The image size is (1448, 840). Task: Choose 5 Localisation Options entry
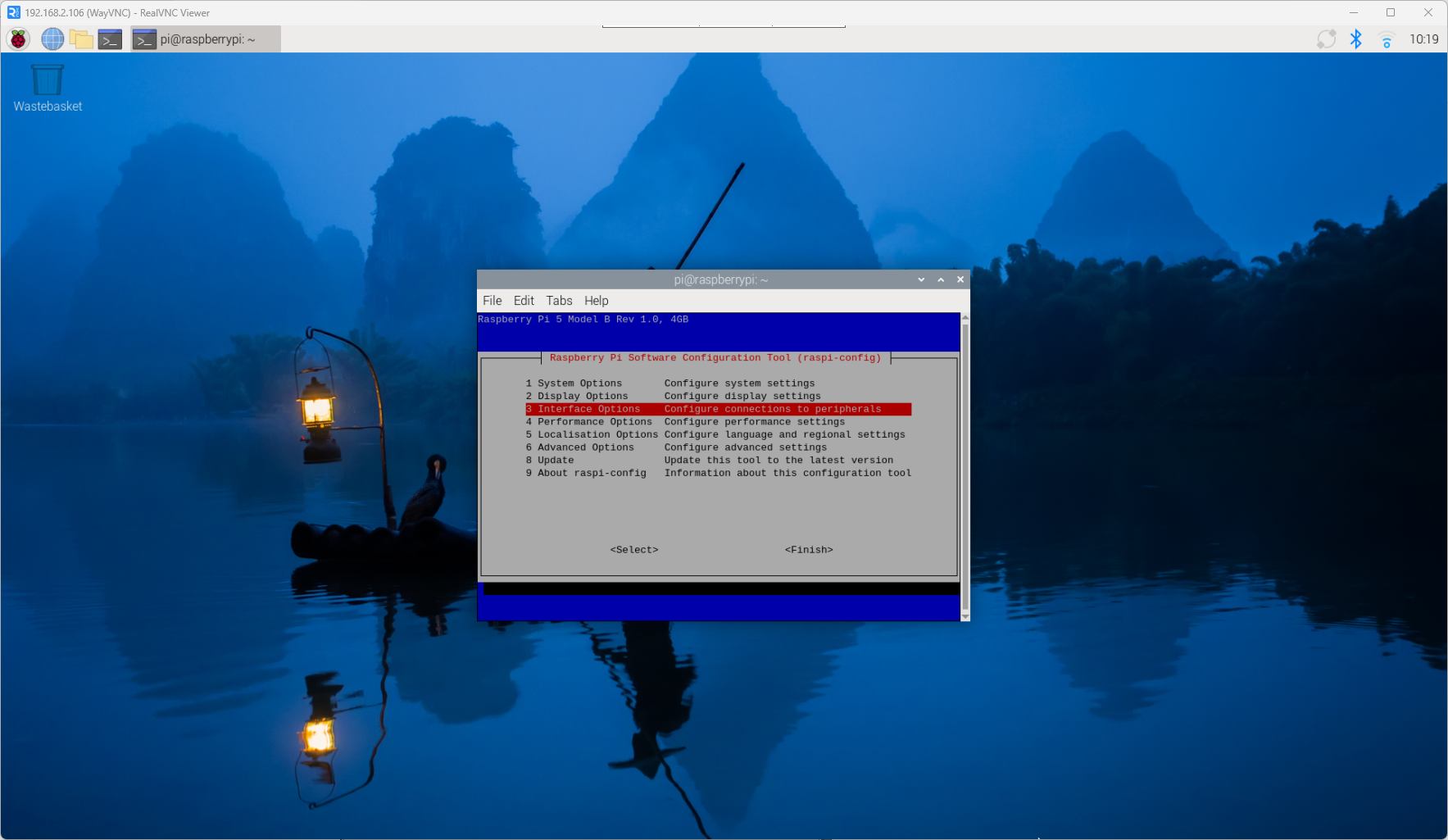click(x=718, y=434)
